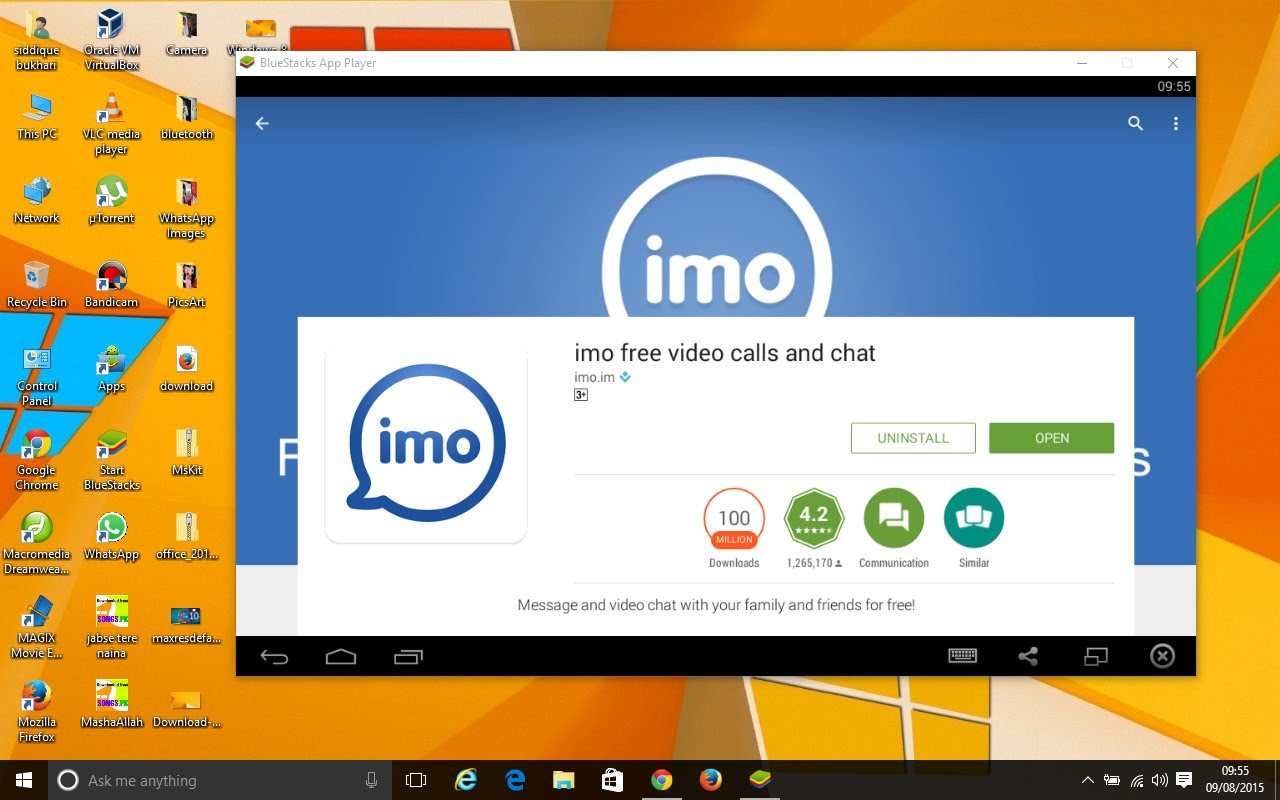Select the Bandicam desktop icon
The image size is (1280, 800).
[111, 284]
